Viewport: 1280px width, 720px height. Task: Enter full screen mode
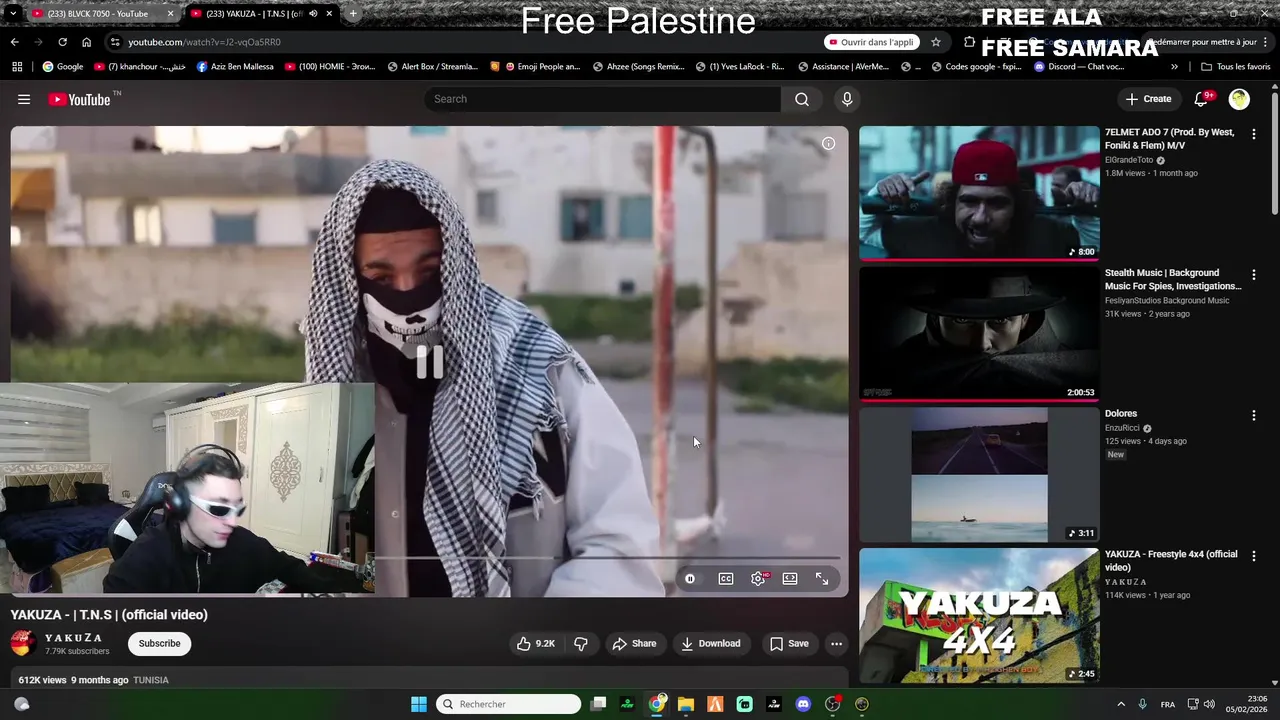click(822, 579)
